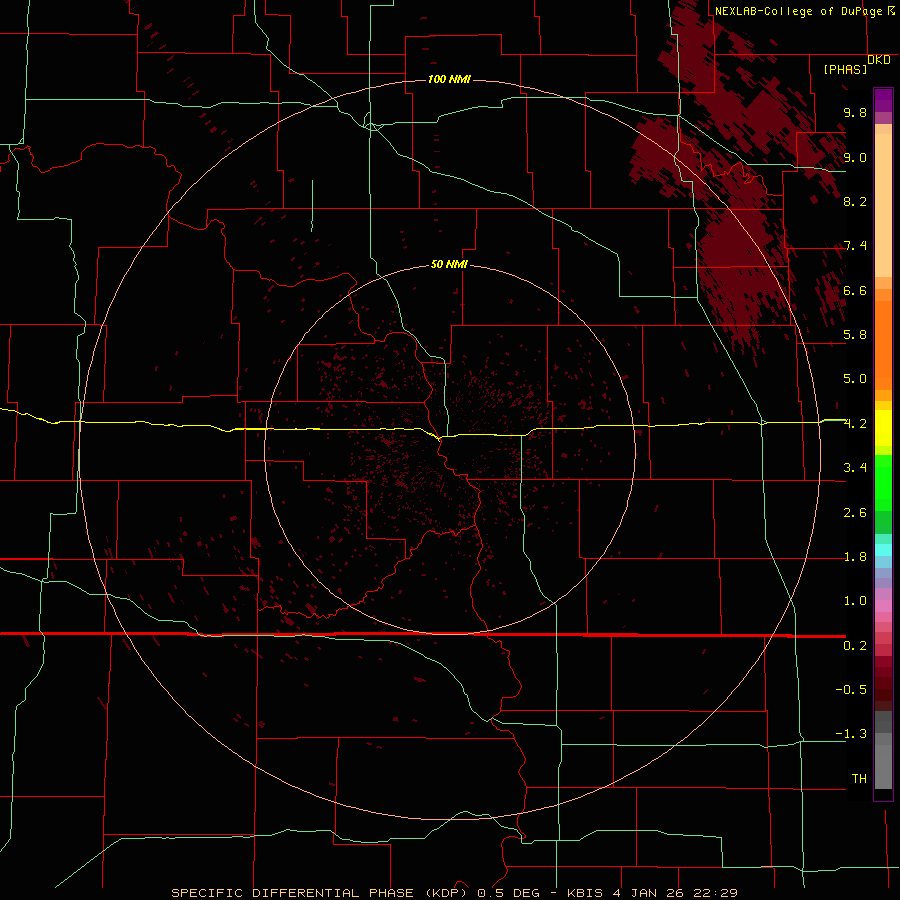Click the 9.8 value on the color scale
Viewport: 900px width, 900px height.
coord(855,112)
